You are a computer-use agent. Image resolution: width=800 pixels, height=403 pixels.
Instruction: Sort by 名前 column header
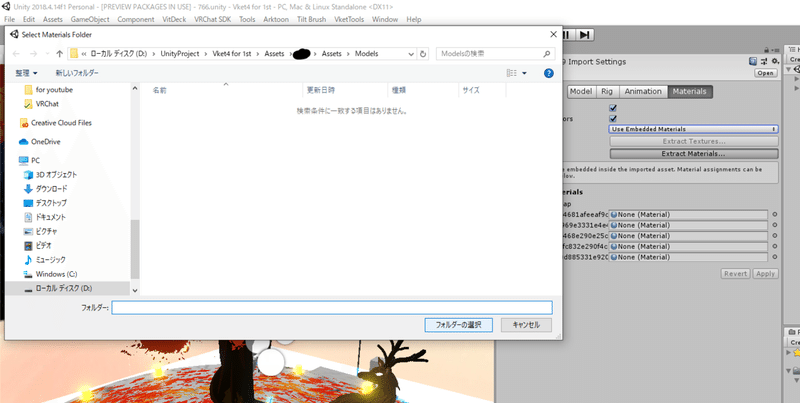click(x=160, y=91)
